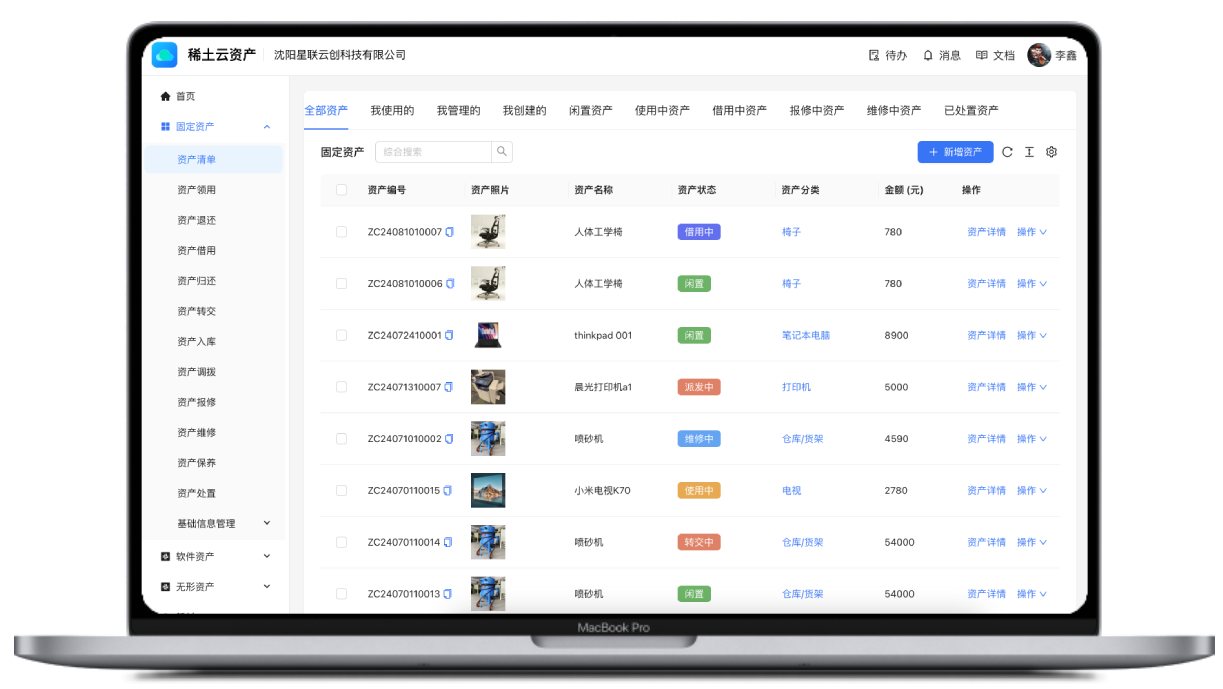Image resolution: width=1223 pixels, height=689 pixels.
Task: Check the row for thinkpad 001
Action: point(341,335)
